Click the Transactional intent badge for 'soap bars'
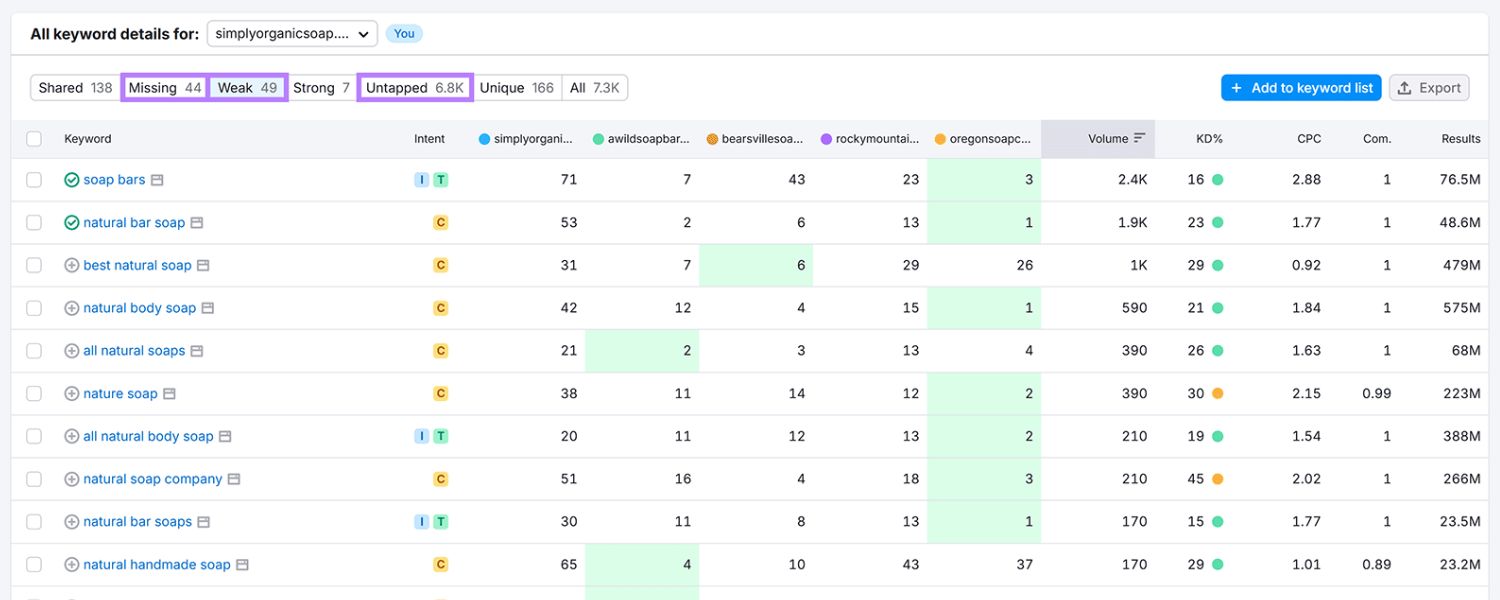 pyautogui.click(x=440, y=179)
